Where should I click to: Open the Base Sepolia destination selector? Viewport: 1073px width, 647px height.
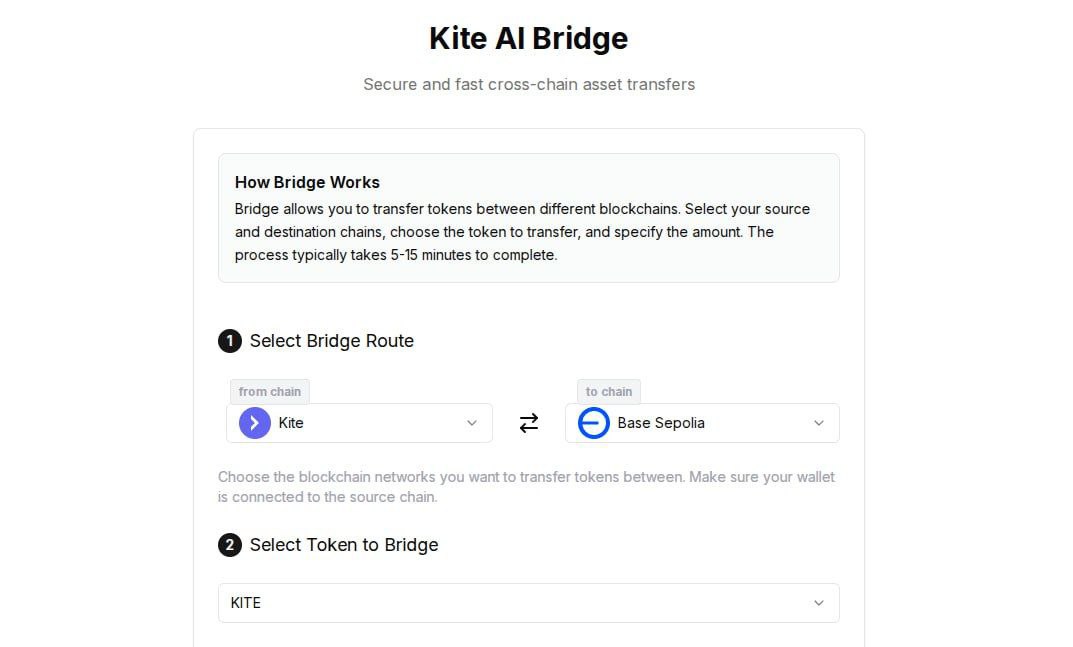(x=702, y=423)
